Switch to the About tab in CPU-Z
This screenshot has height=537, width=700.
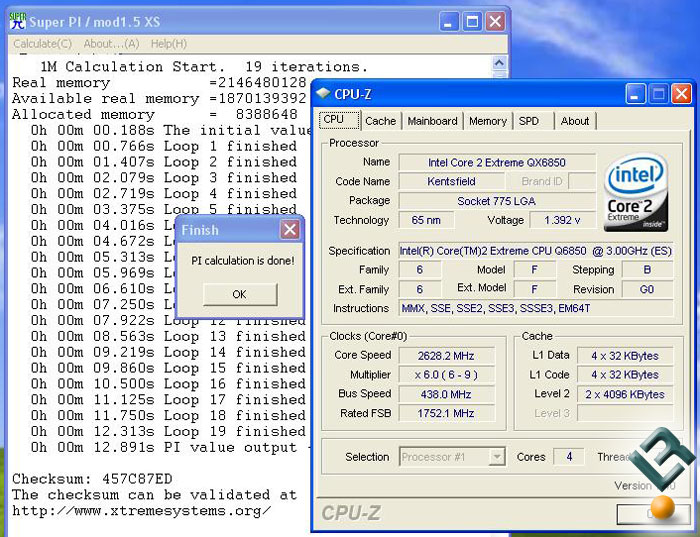tap(575, 121)
